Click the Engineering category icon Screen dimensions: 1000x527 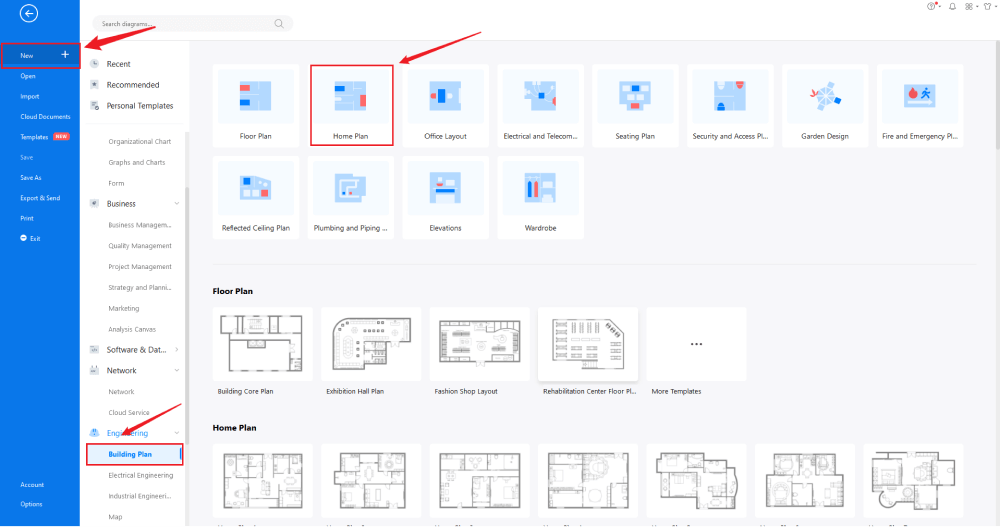coord(94,433)
